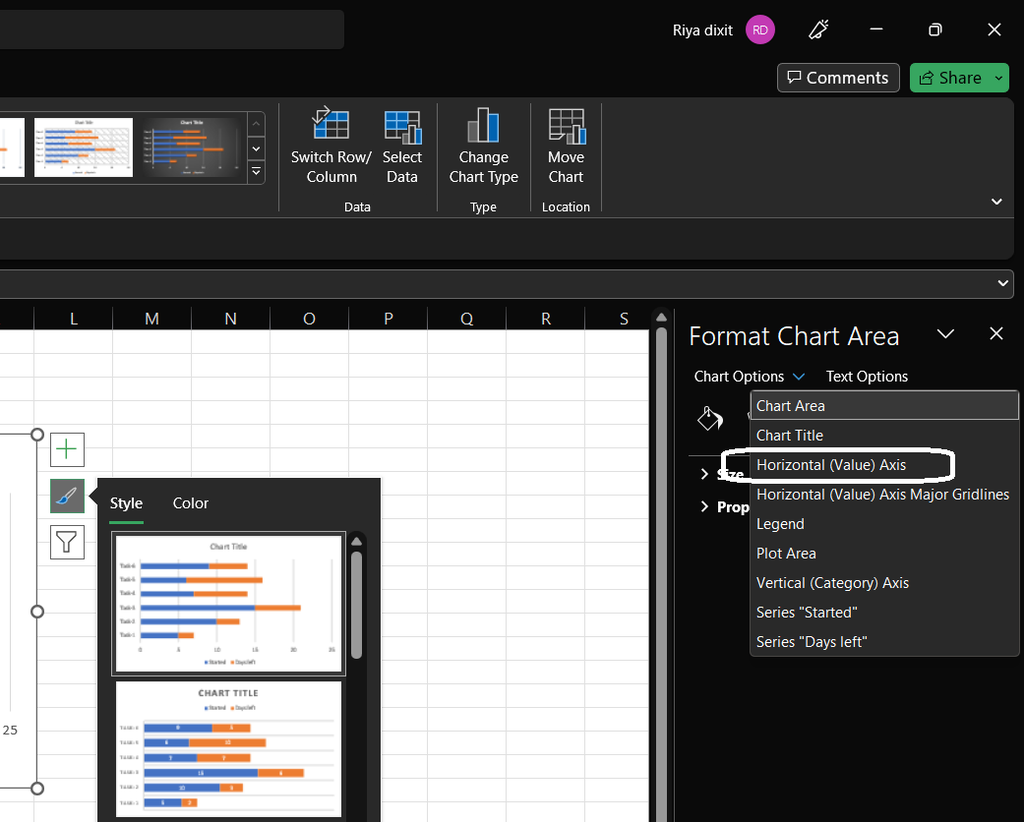Open Chart Elements plus button
Image resolution: width=1024 pixels, height=822 pixels.
click(67, 449)
